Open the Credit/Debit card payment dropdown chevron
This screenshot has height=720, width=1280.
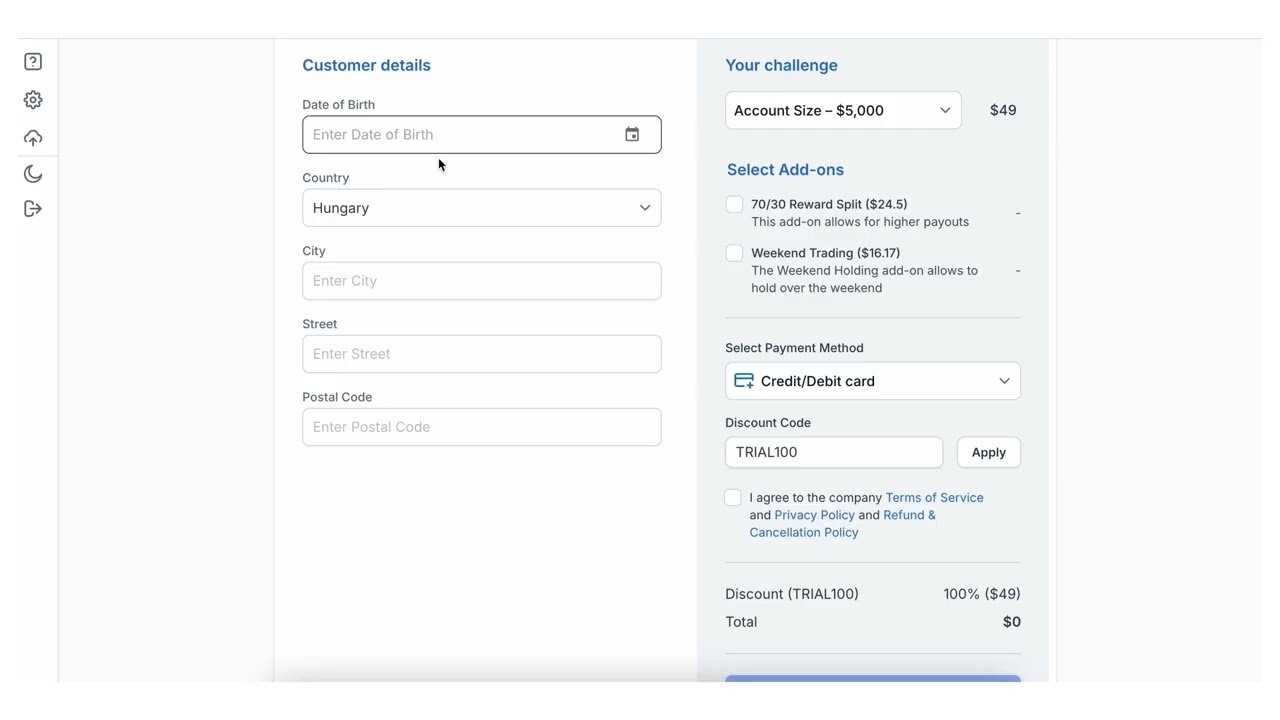tap(1004, 381)
